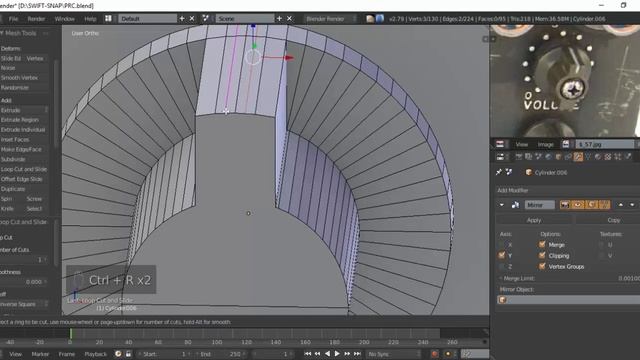Open the scene browse icon
This screenshot has width=640, height=360.
[206, 18]
